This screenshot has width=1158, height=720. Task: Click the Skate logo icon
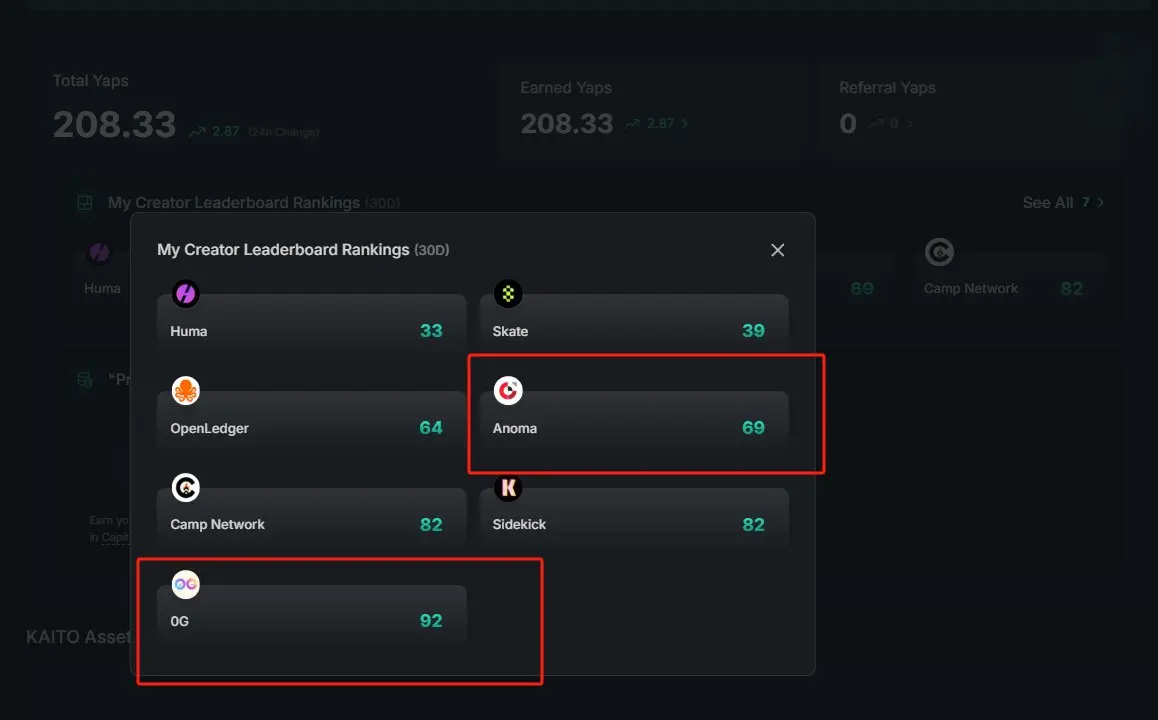508,294
